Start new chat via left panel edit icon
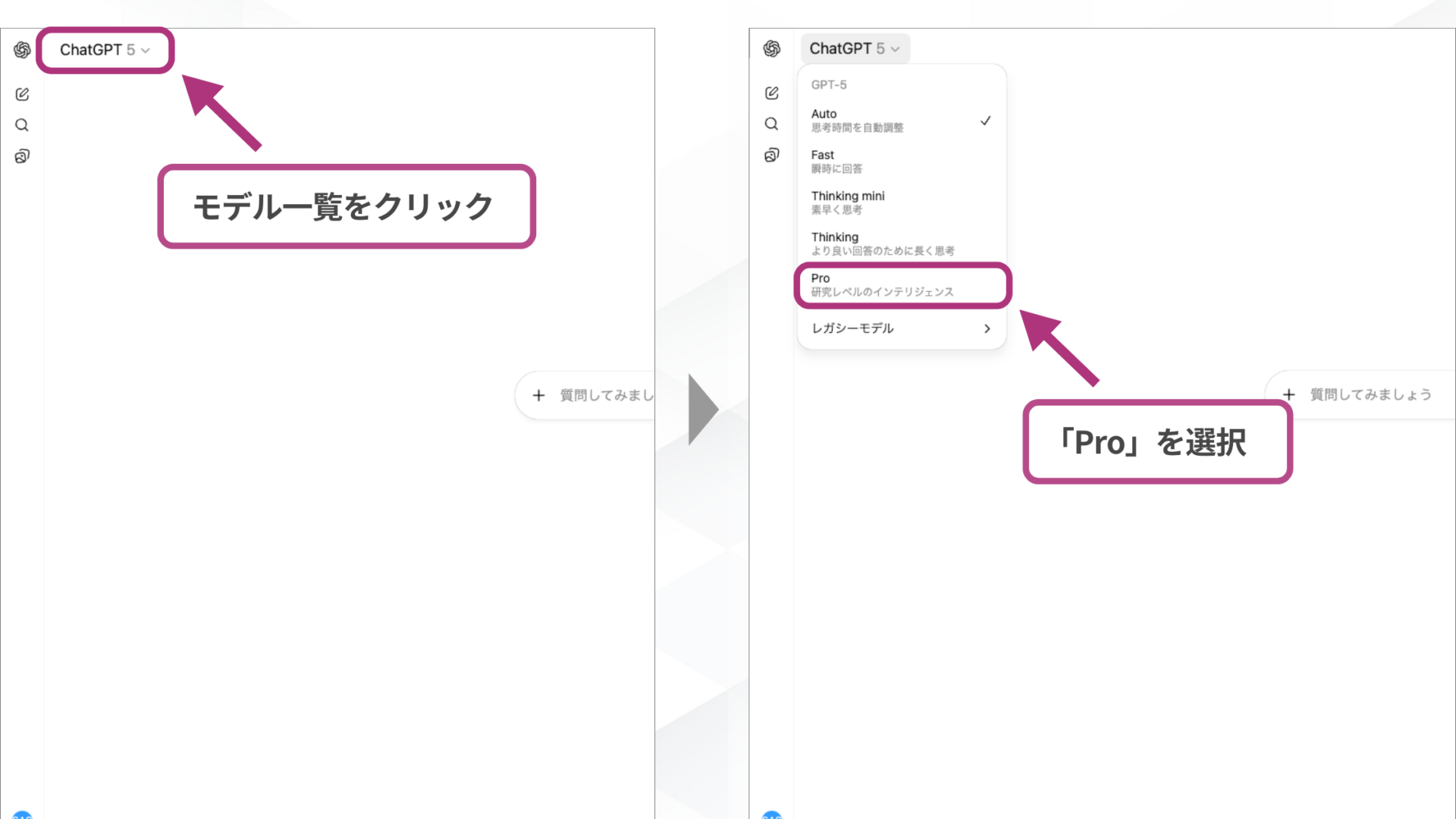The image size is (1456, 819). pos(22,94)
